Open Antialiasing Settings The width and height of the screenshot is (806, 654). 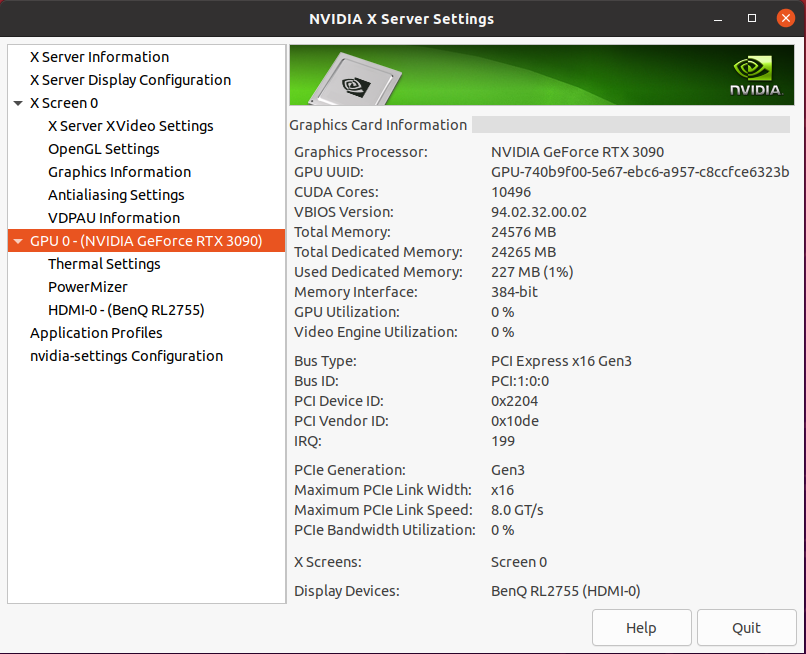coord(116,195)
